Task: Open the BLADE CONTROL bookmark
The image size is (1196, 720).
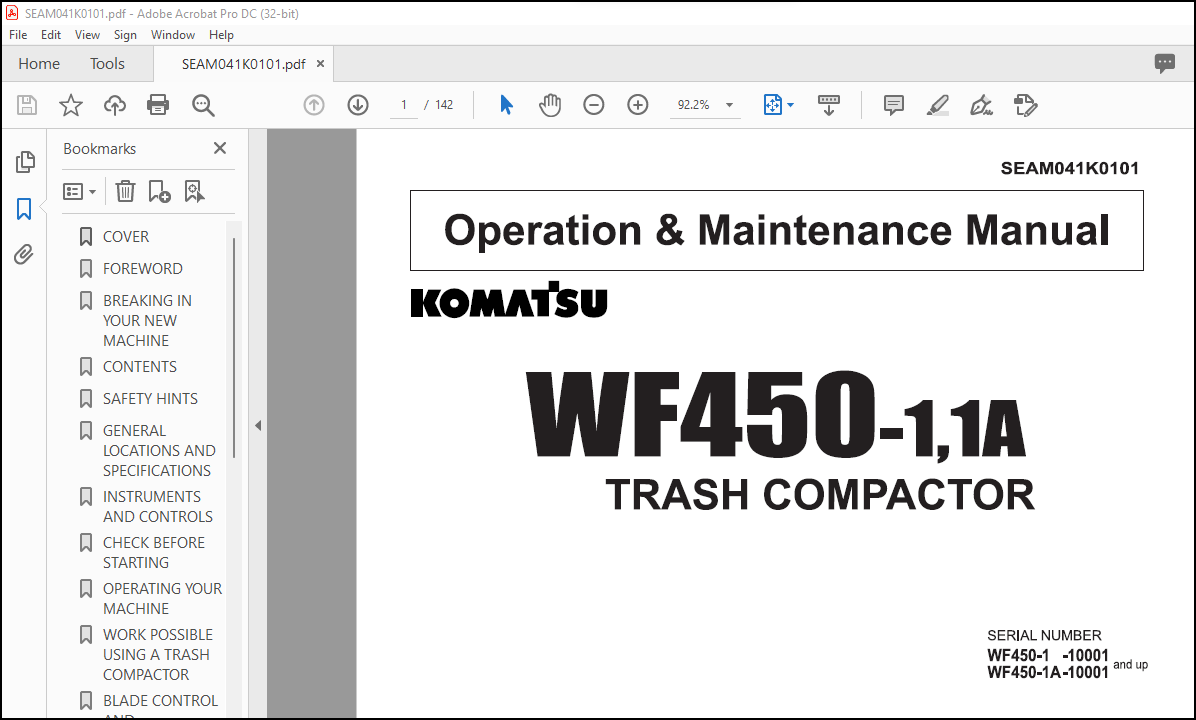Action: pos(160,701)
